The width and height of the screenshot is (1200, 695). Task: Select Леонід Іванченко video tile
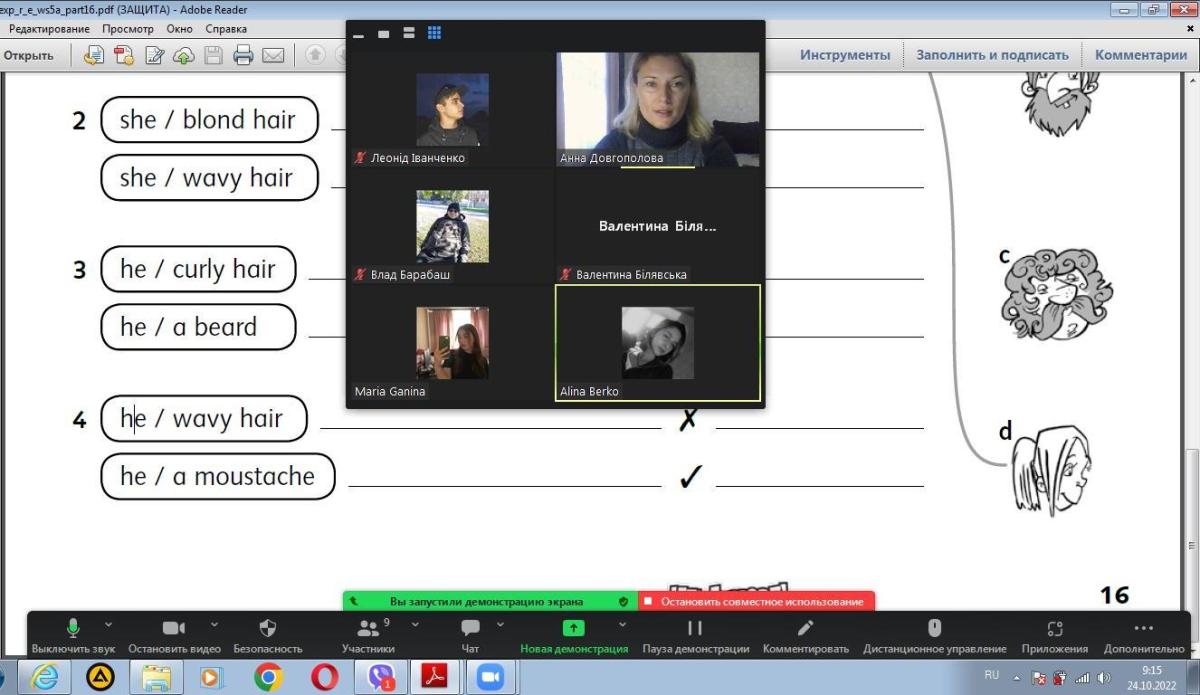[x=452, y=109]
